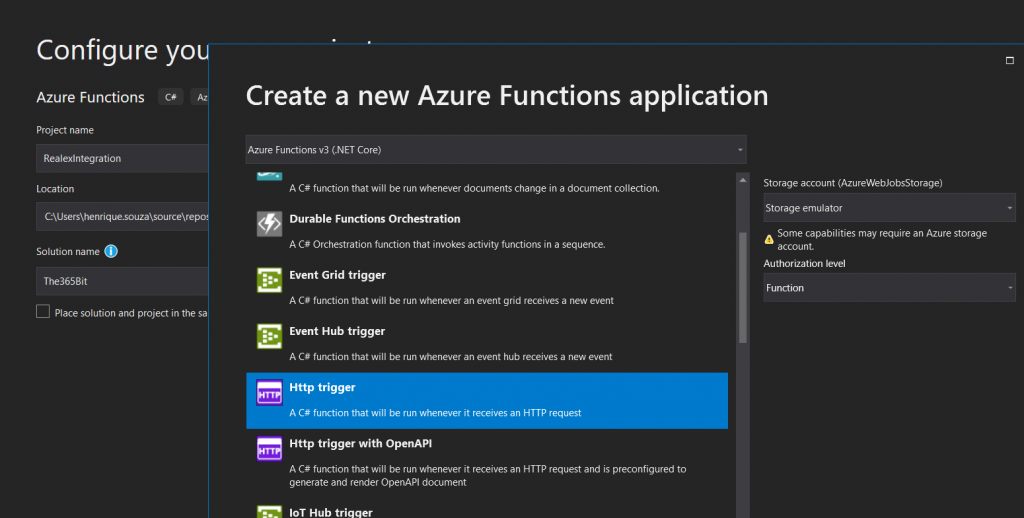Select the Event Grid trigger template
The image size is (1024, 518).
[487, 288]
